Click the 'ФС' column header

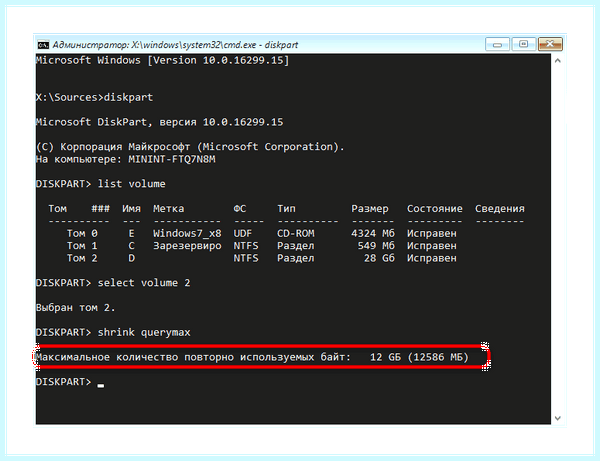(240, 209)
